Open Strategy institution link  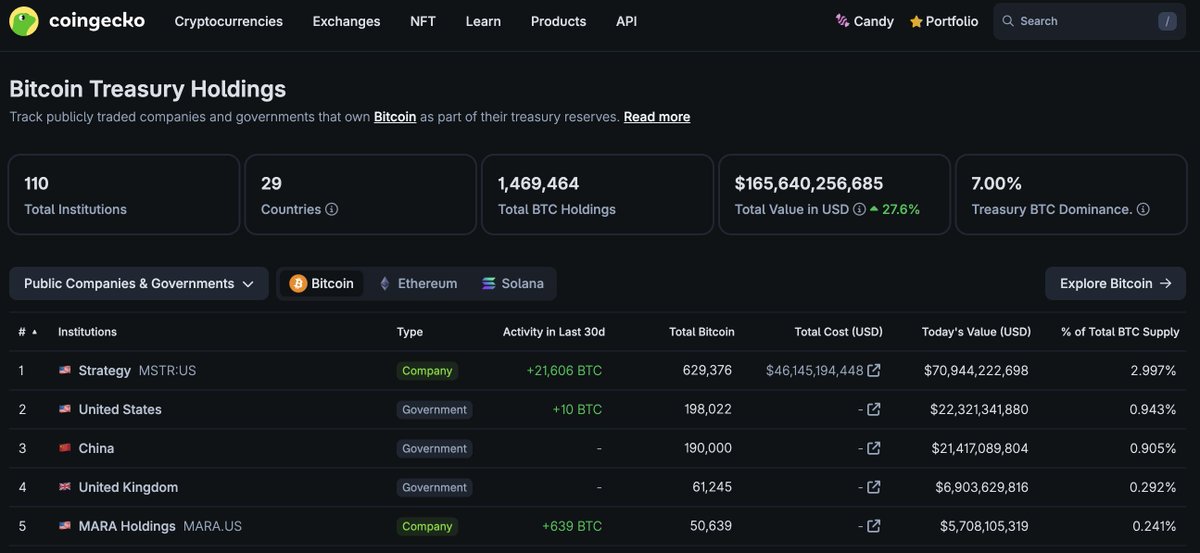click(105, 371)
